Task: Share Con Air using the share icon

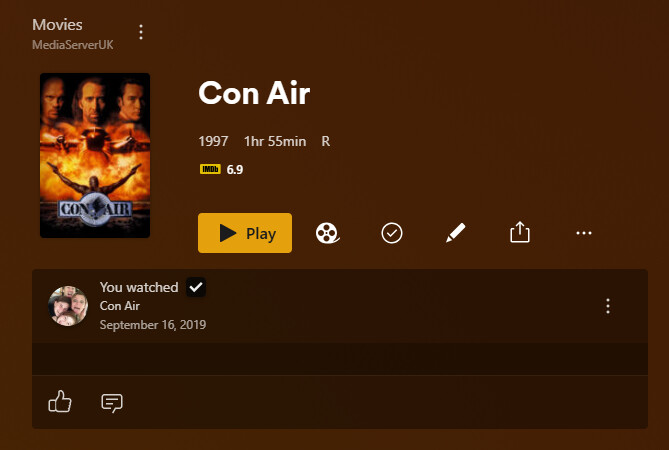Action: 520,232
